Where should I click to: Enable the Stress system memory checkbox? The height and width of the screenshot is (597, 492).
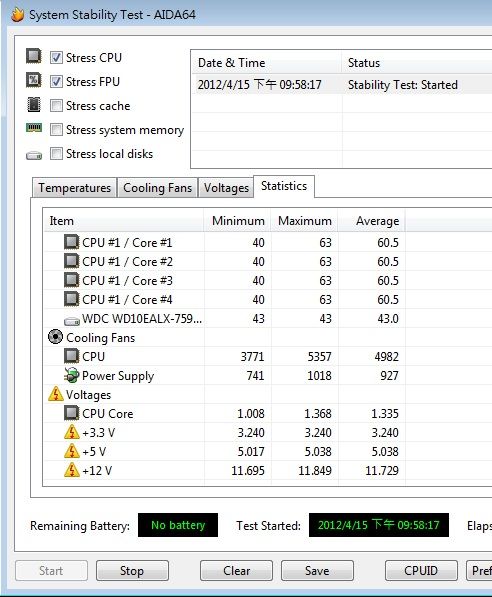coord(56,129)
